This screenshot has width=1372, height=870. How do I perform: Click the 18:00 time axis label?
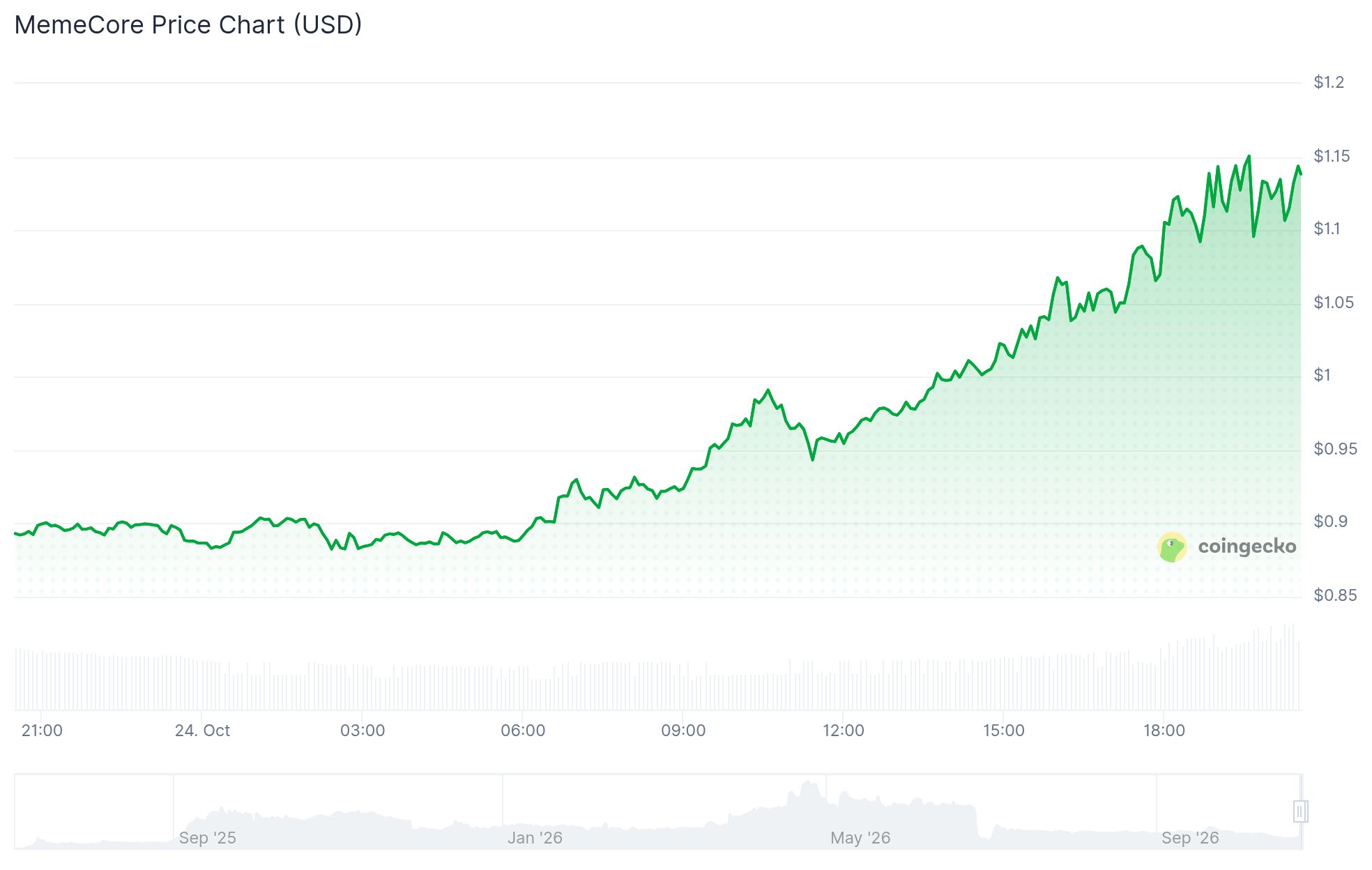(x=1164, y=731)
